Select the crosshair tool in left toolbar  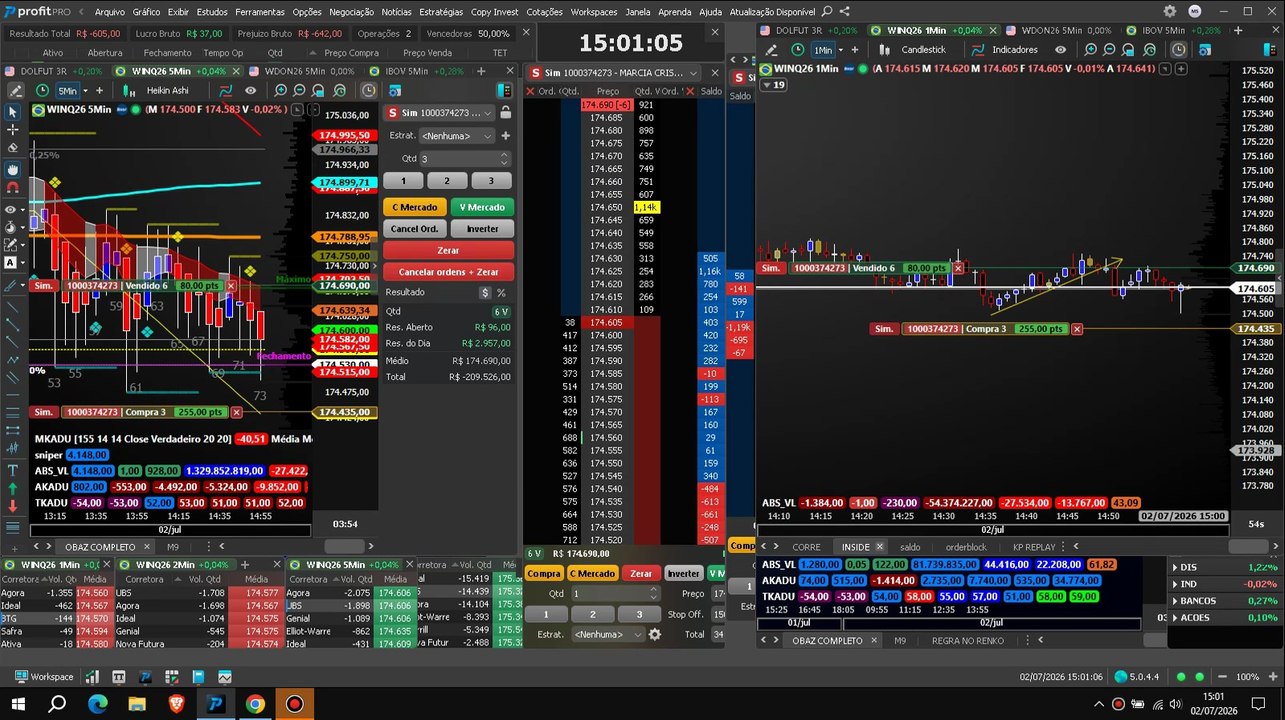point(13,130)
